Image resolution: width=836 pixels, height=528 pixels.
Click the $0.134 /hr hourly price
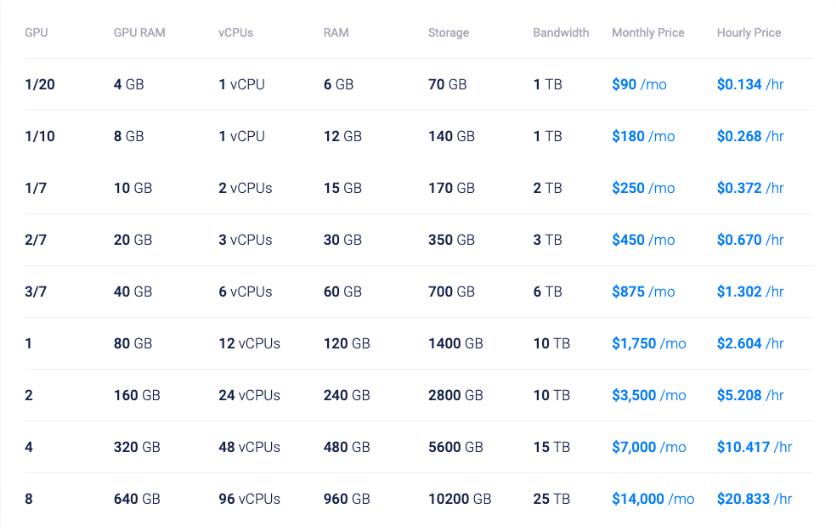click(749, 85)
